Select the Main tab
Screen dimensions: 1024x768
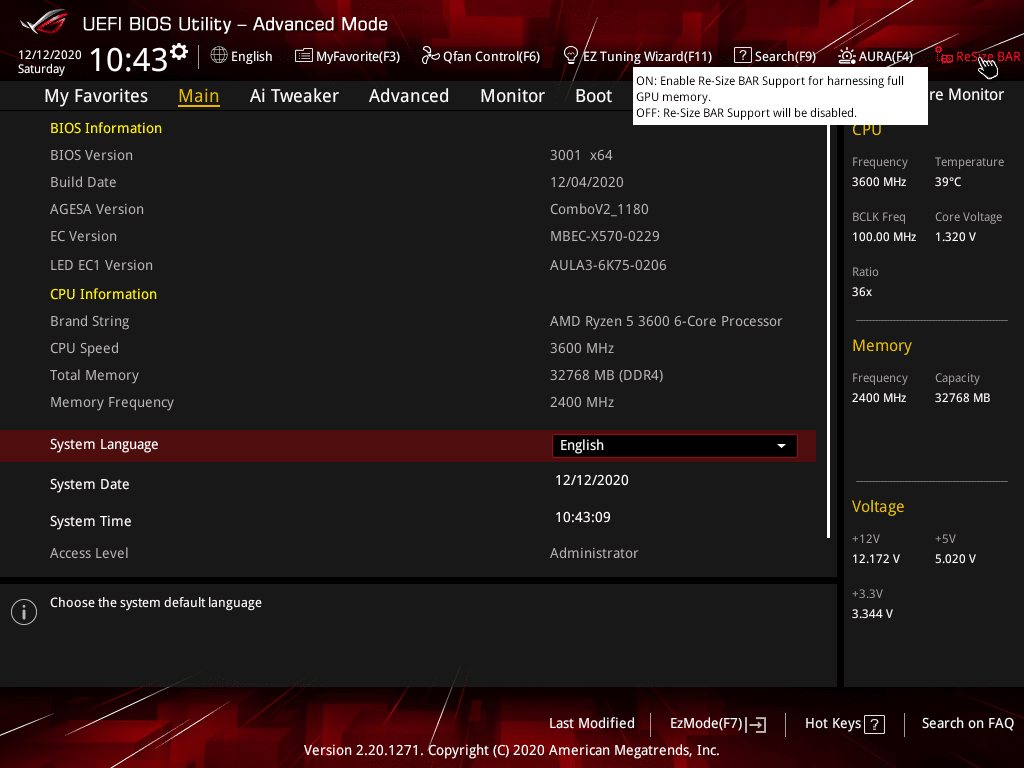click(x=199, y=96)
